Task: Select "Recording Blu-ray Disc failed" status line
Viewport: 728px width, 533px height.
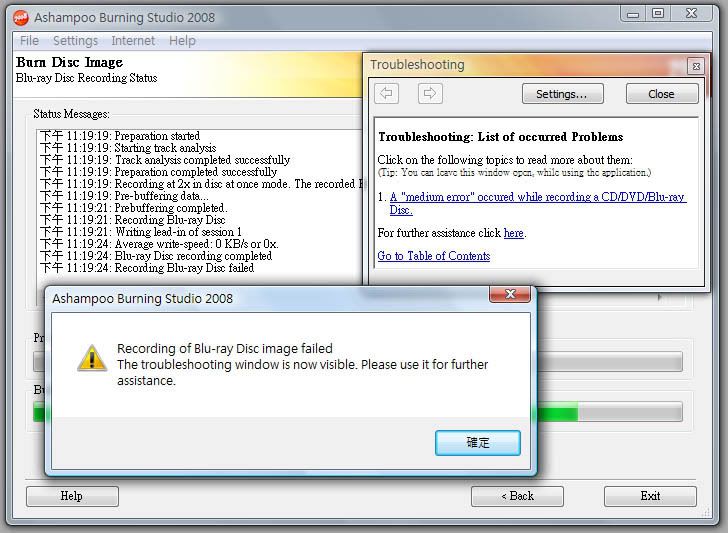Action: pyautogui.click(x=147, y=268)
